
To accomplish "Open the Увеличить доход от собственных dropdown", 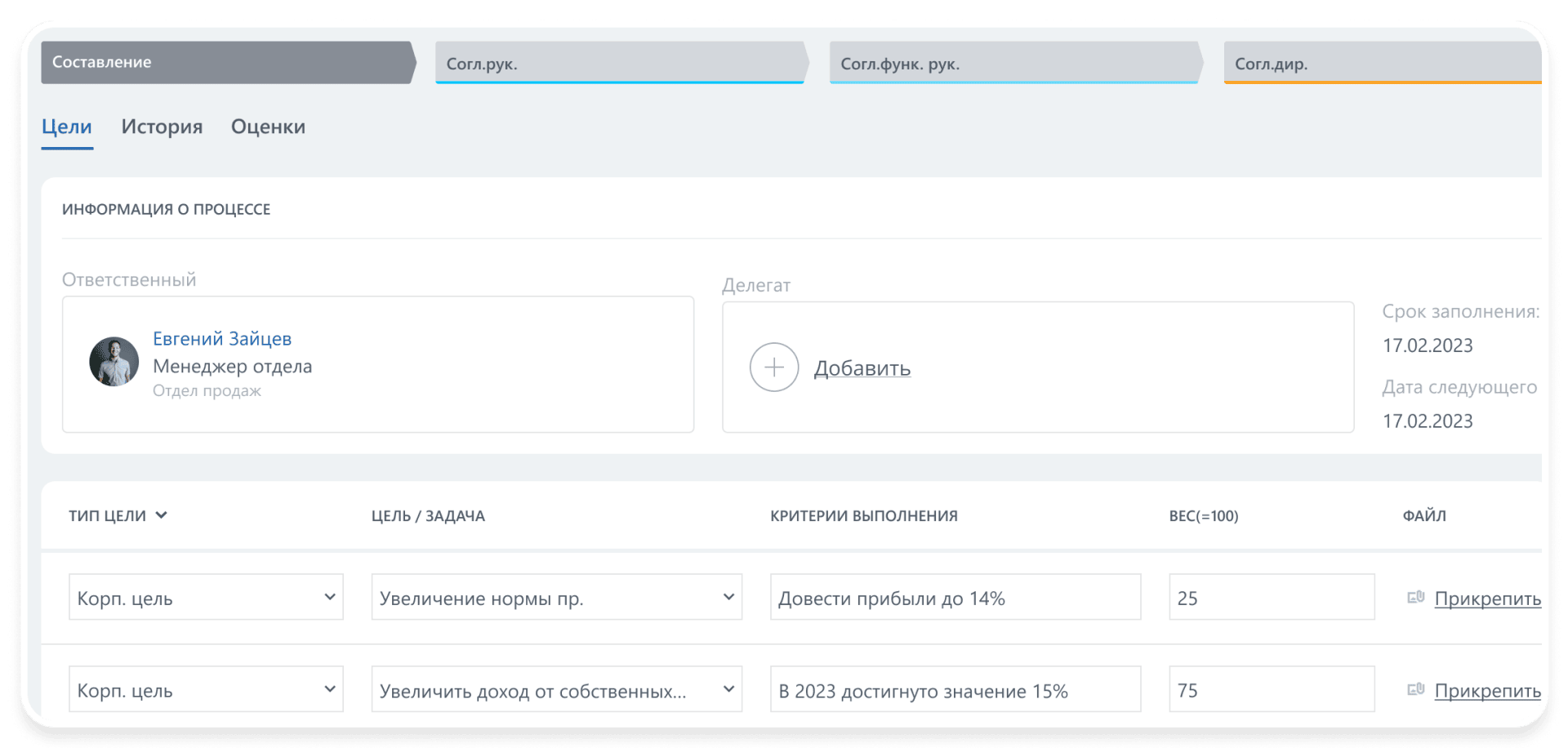I will pos(556,689).
